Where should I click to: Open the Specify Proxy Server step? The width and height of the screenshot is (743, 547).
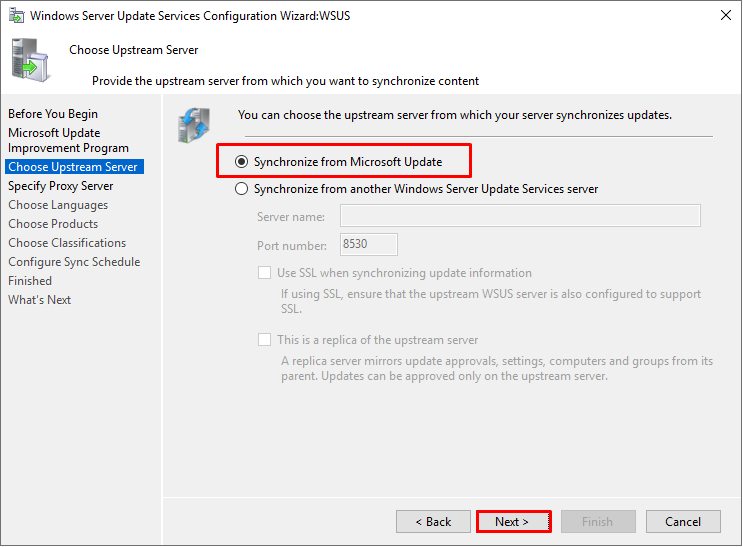pyautogui.click(x=61, y=186)
